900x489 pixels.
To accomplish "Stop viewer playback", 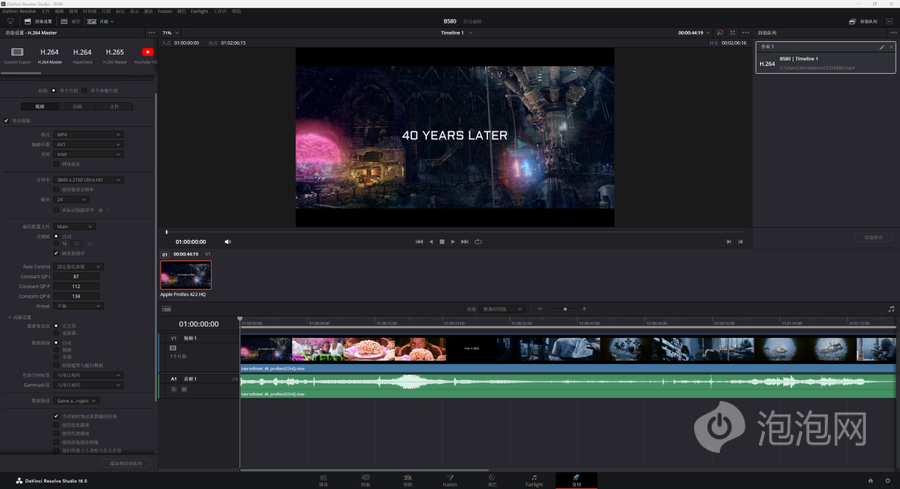I will coord(442,242).
